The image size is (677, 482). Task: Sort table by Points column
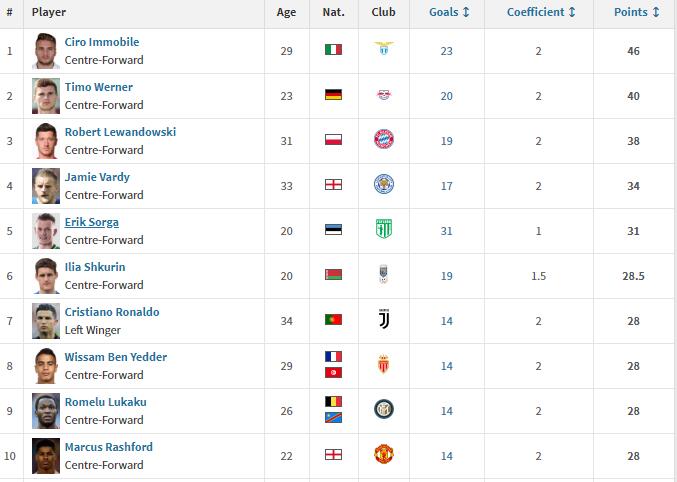click(x=636, y=12)
